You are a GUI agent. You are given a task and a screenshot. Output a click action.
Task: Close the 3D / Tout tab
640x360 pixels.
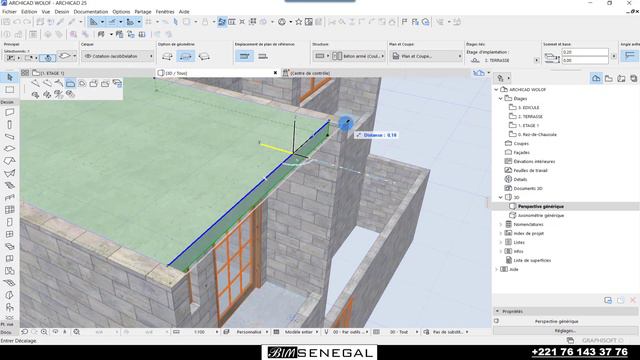click(x=275, y=73)
